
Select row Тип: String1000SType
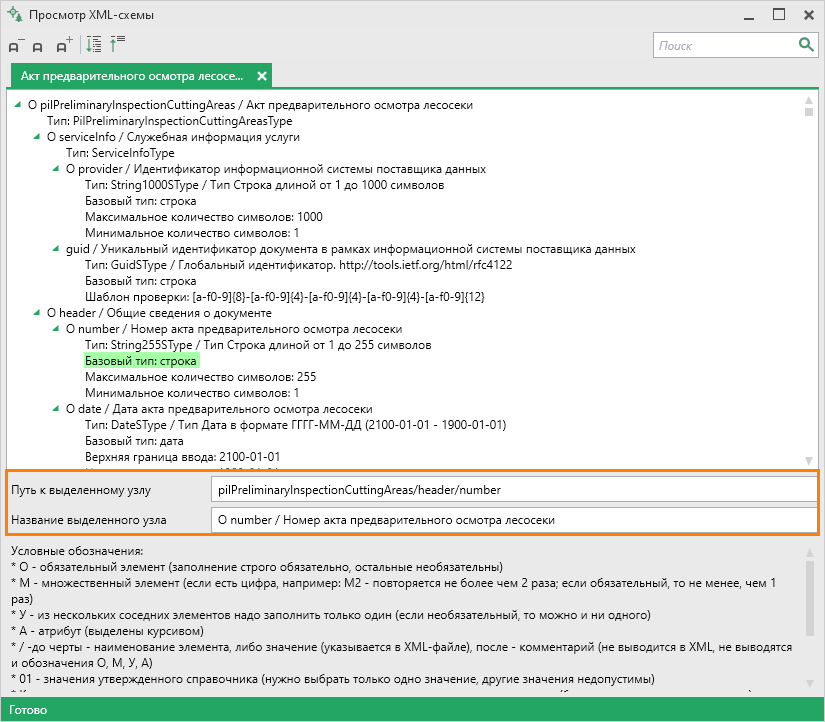(x=265, y=185)
